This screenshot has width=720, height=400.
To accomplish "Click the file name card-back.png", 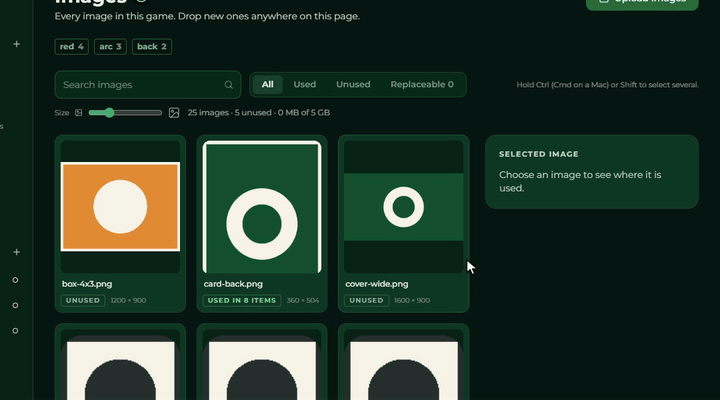I will click(x=233, y=284).
